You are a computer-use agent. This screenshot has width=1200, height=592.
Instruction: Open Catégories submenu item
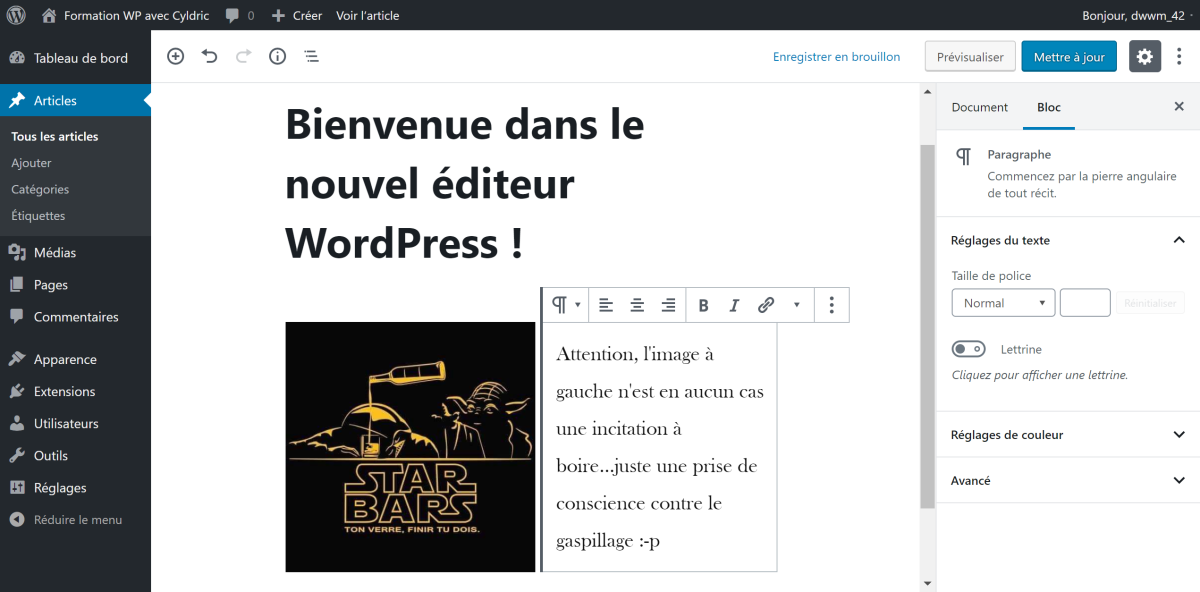tap(40, 189)
